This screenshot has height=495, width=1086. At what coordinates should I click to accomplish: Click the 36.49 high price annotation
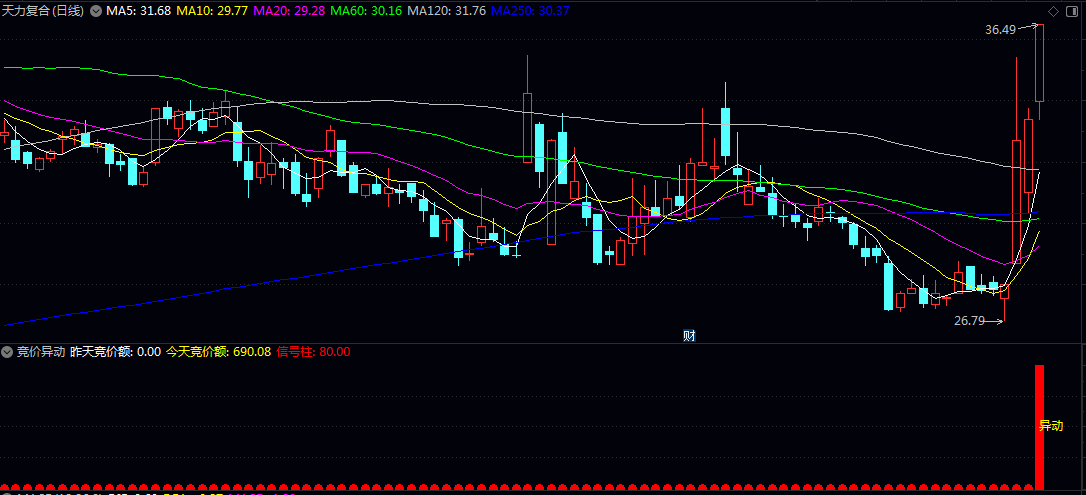click(999, 30)
